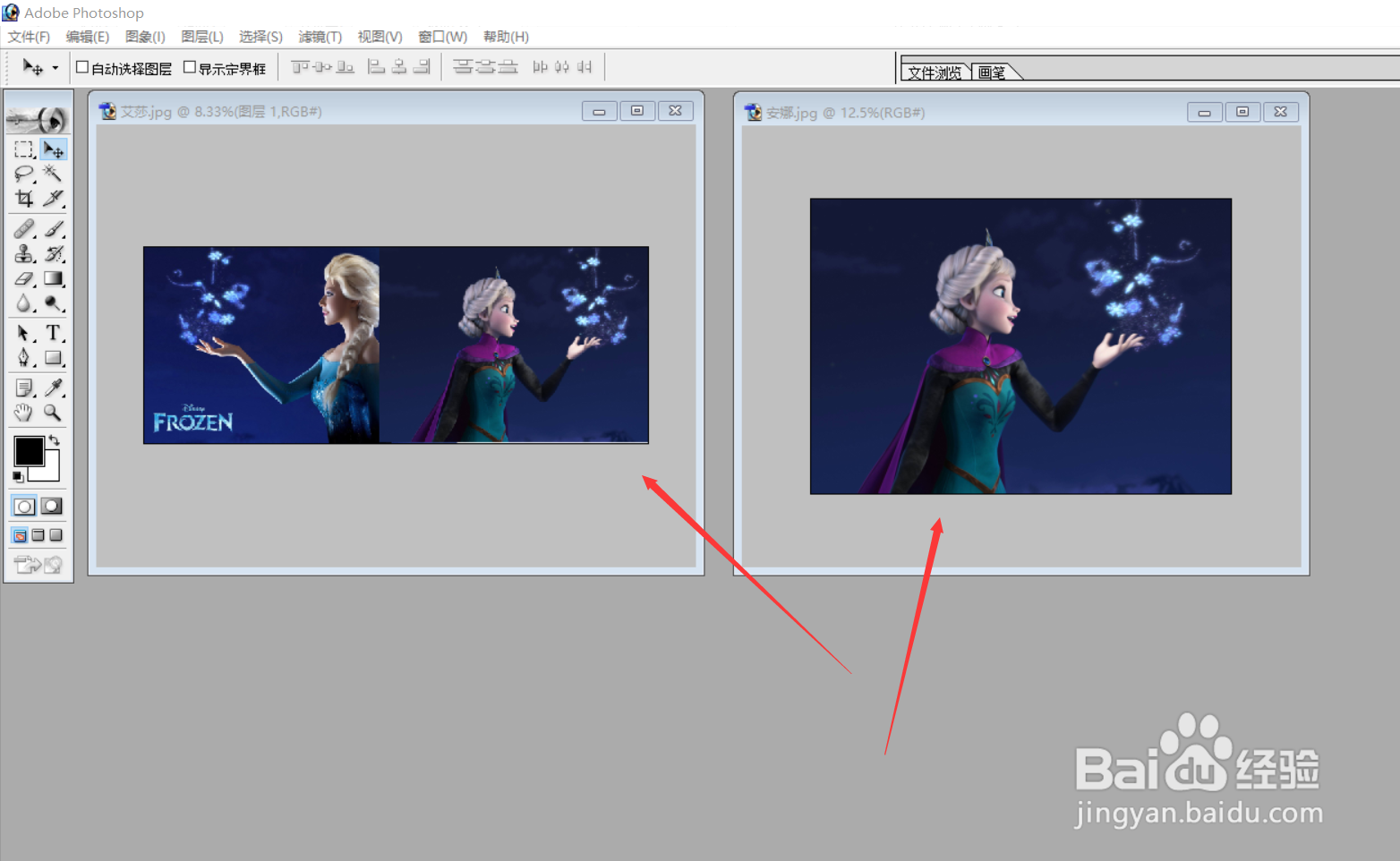Click the align left edges icon
This screenshot has width=1400, height=861.
point(377,67)
